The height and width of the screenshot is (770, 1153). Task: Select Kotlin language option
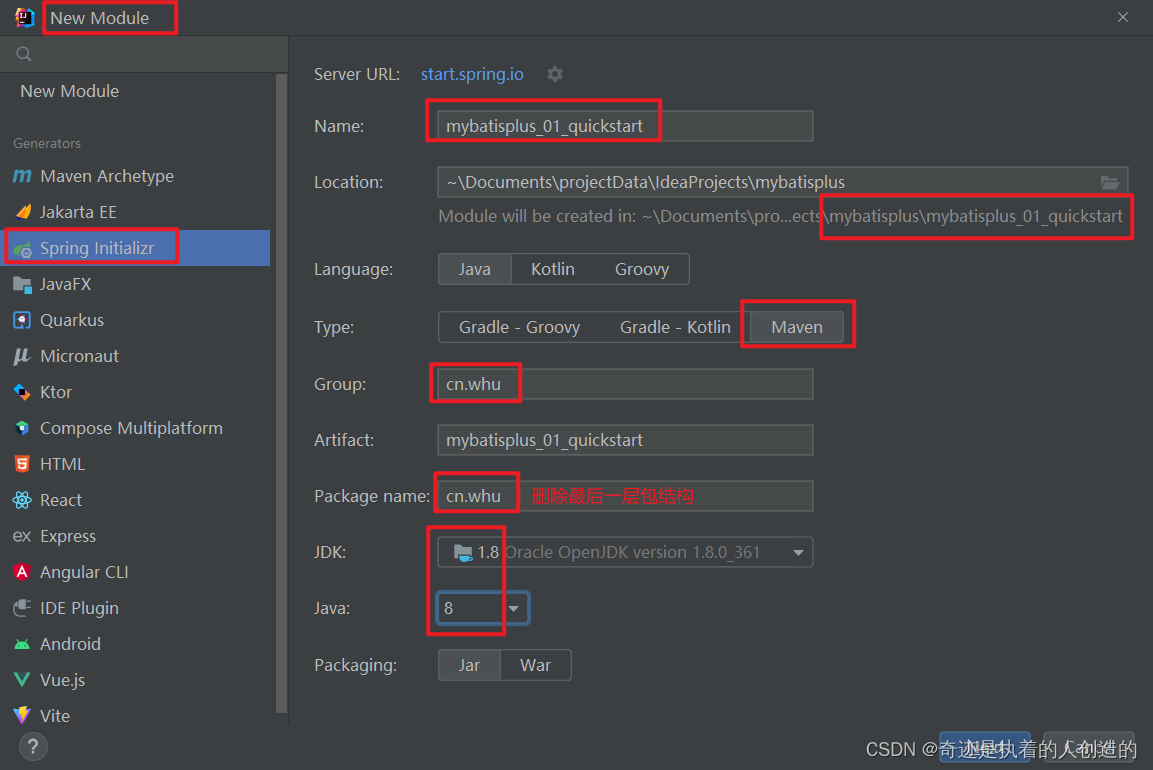pos(553,269)
